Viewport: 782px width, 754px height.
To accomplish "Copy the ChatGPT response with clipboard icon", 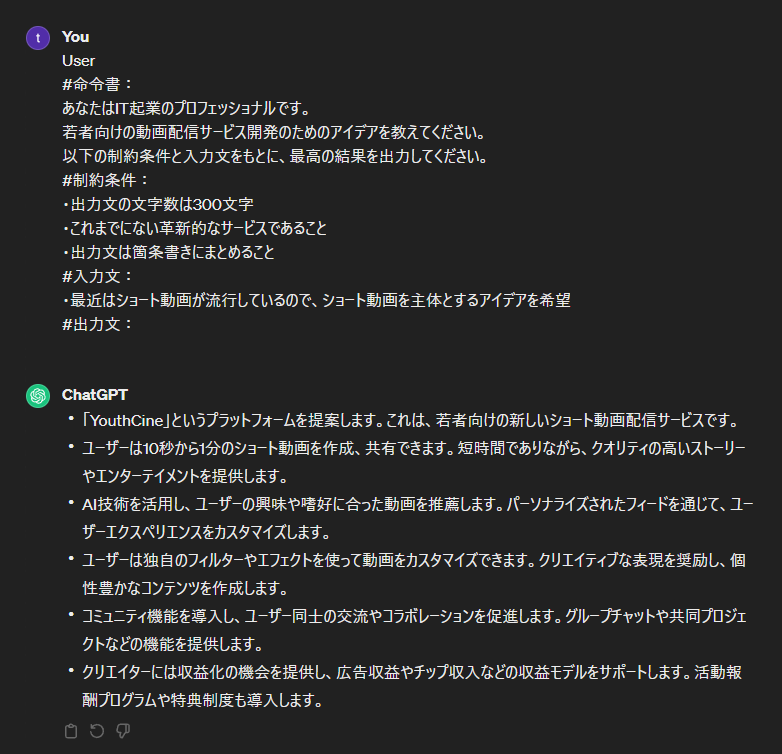I will point(71,731).
